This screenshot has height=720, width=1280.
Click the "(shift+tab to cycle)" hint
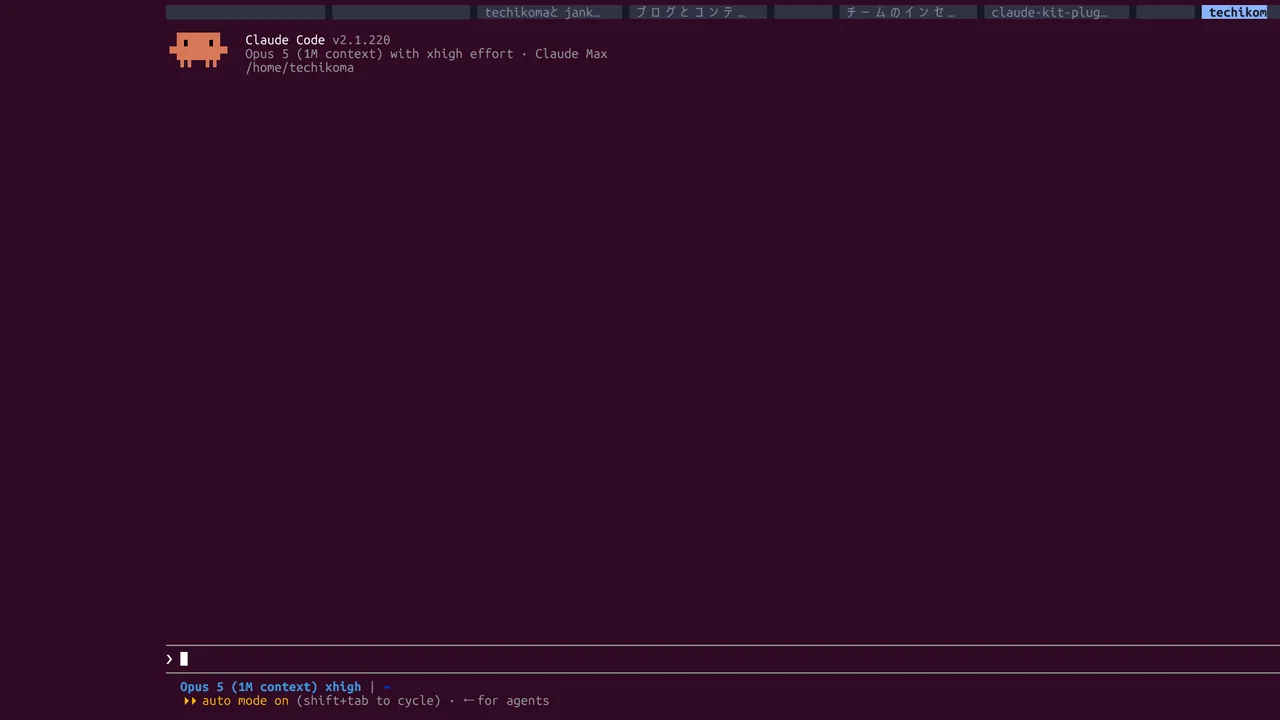(x=368, y=701)
